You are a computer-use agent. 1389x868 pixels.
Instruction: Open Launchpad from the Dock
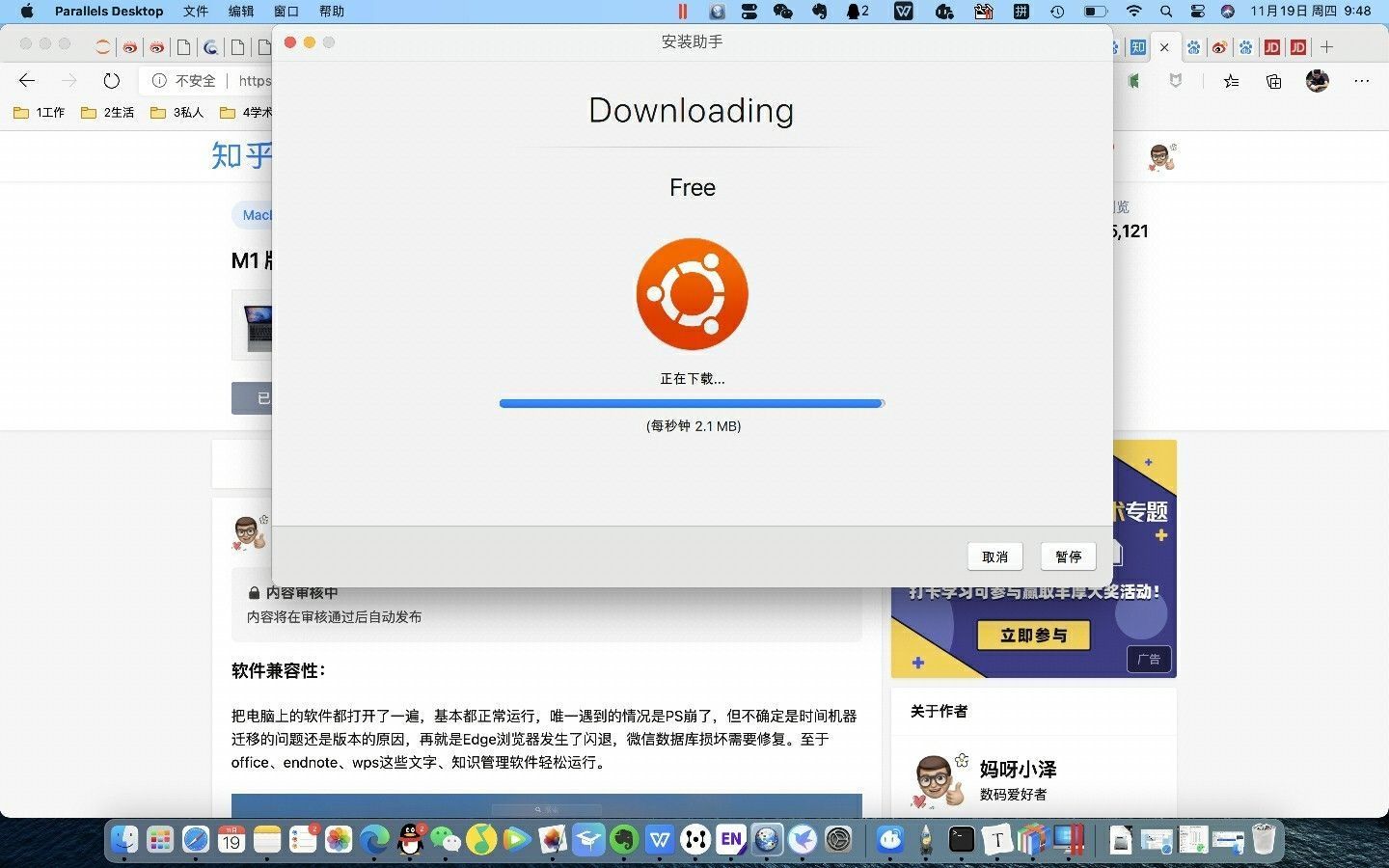pos(159,840)
